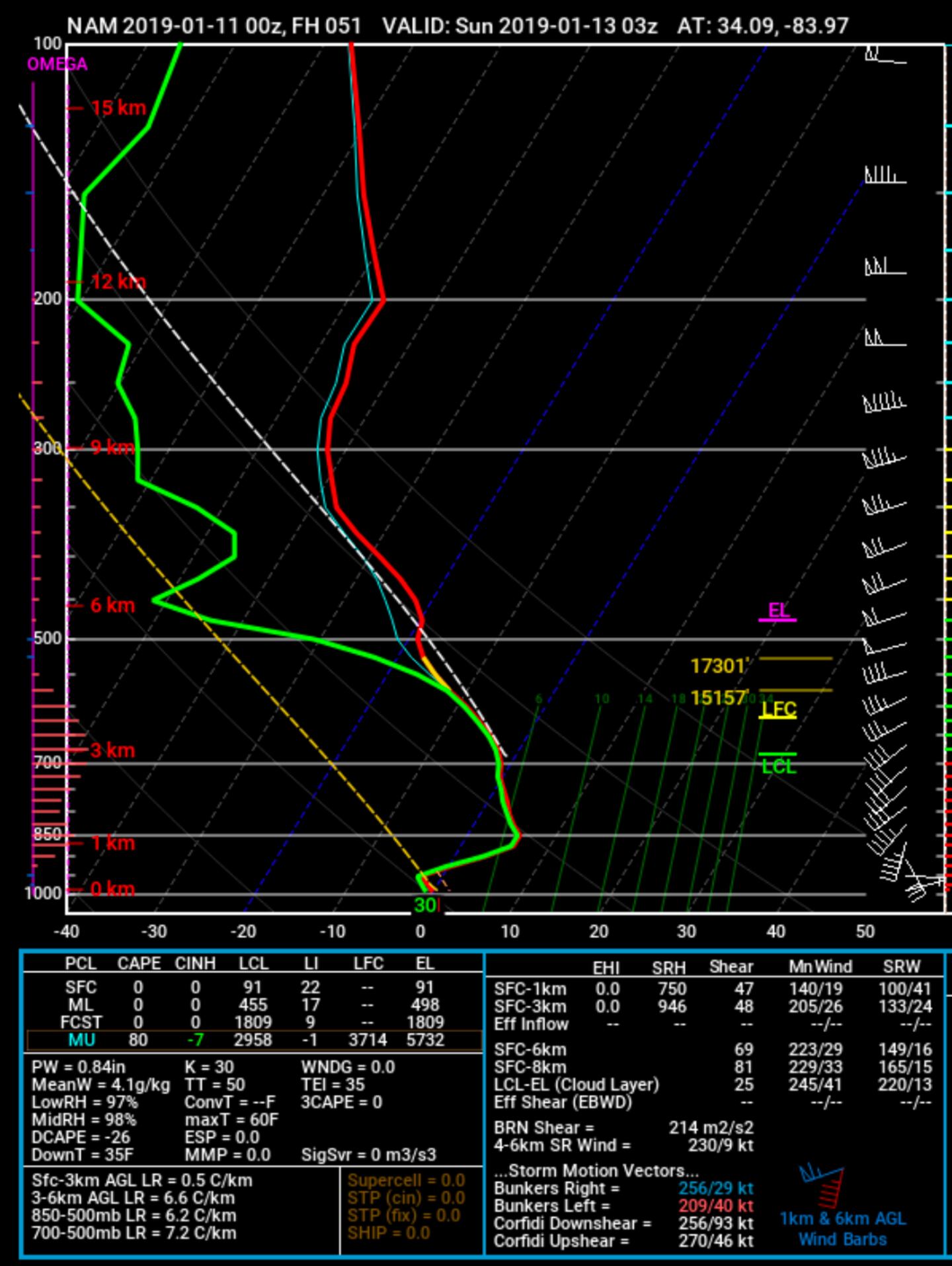Select the FCST parcel row
Screen dimensions: 952x1266
(254, 1022)
